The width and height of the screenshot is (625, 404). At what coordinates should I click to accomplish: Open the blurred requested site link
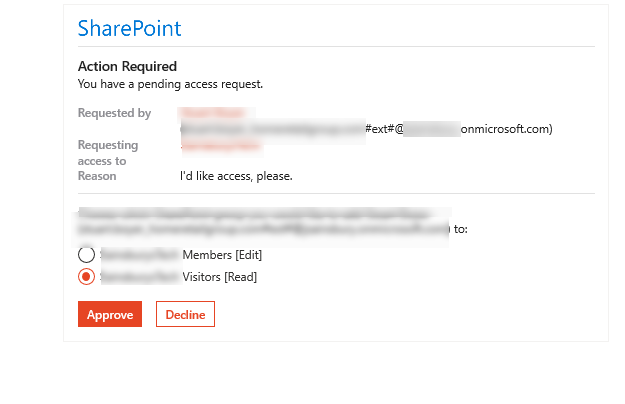[x=221, y=145]
